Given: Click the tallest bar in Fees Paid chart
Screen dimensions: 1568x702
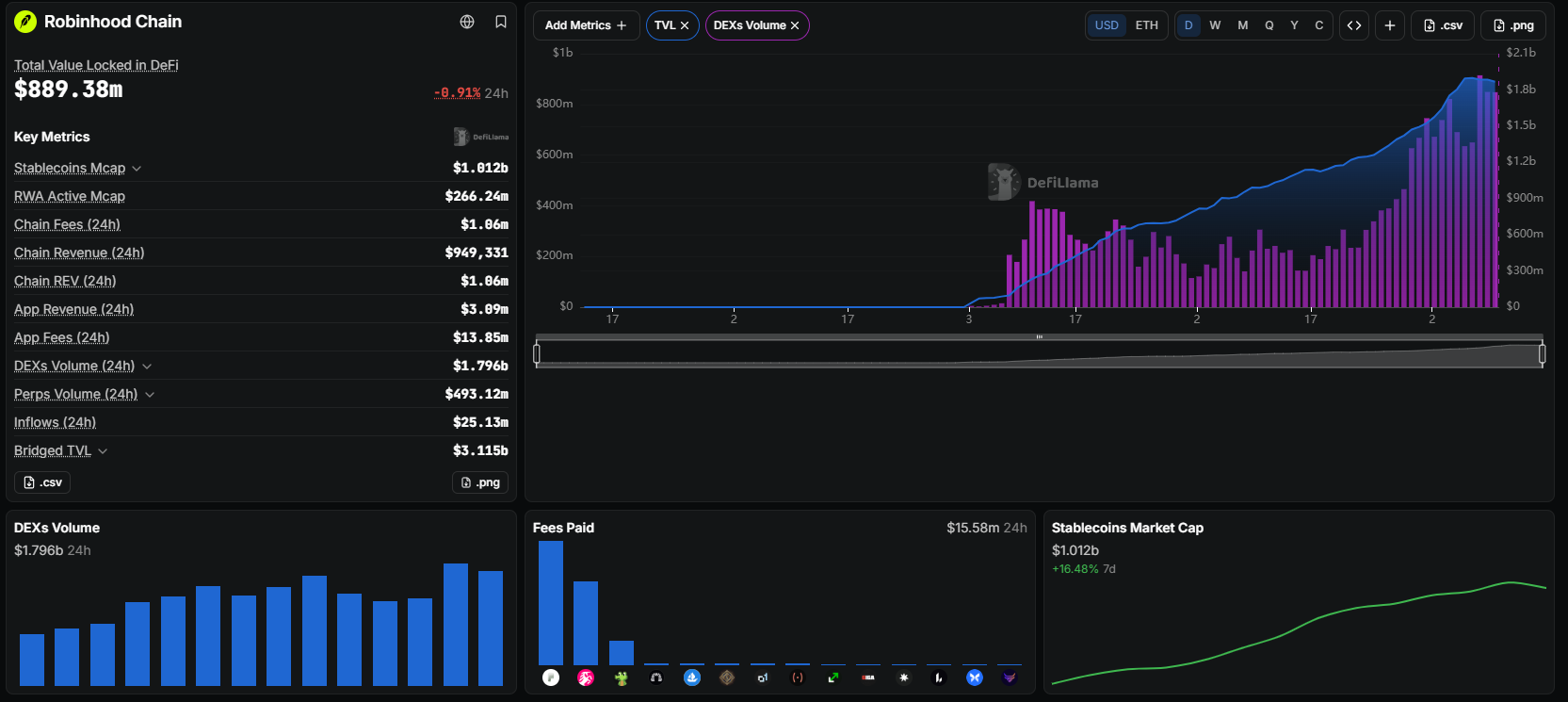Looking at the screenshot, I should tap(551, 603).
